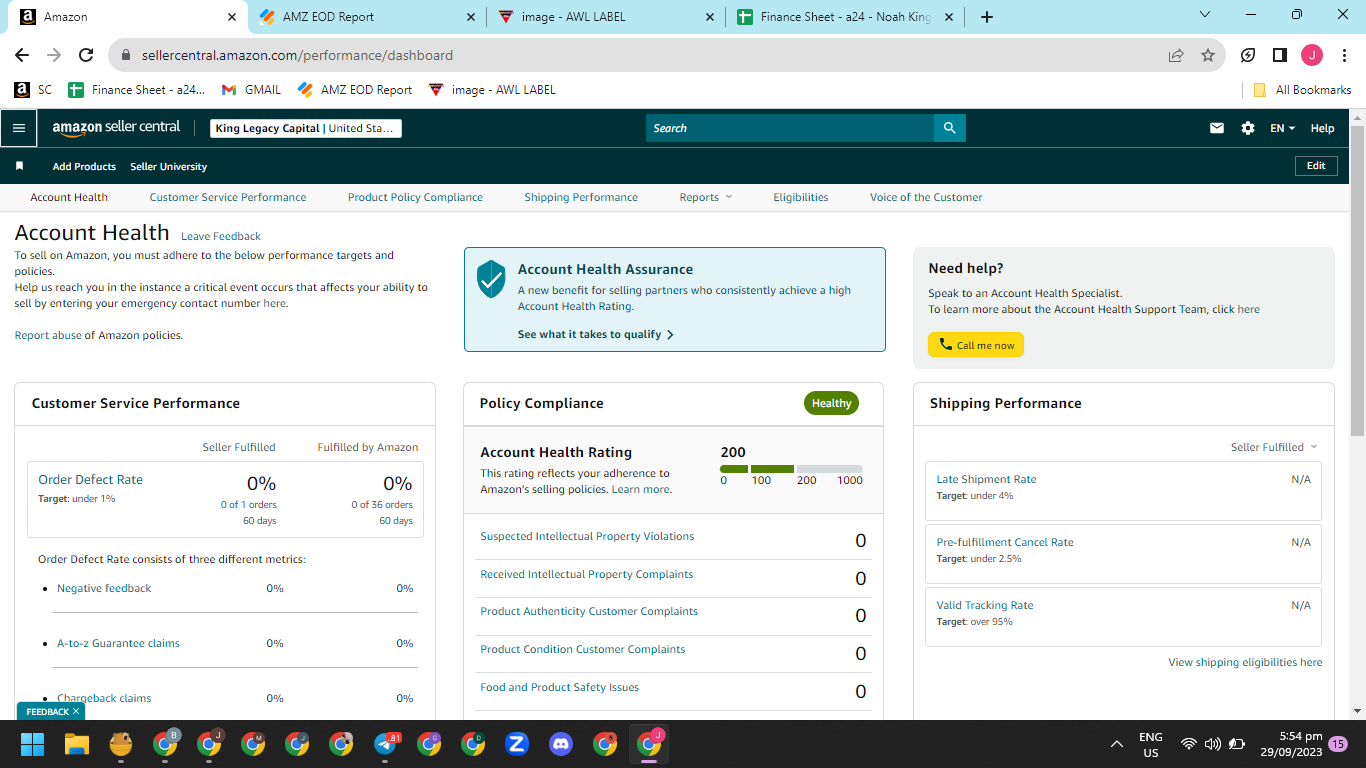The width and height of the screenshot is (1366, 768).
Task: Open Discord from the taskbar
Action: coord(561,744)
